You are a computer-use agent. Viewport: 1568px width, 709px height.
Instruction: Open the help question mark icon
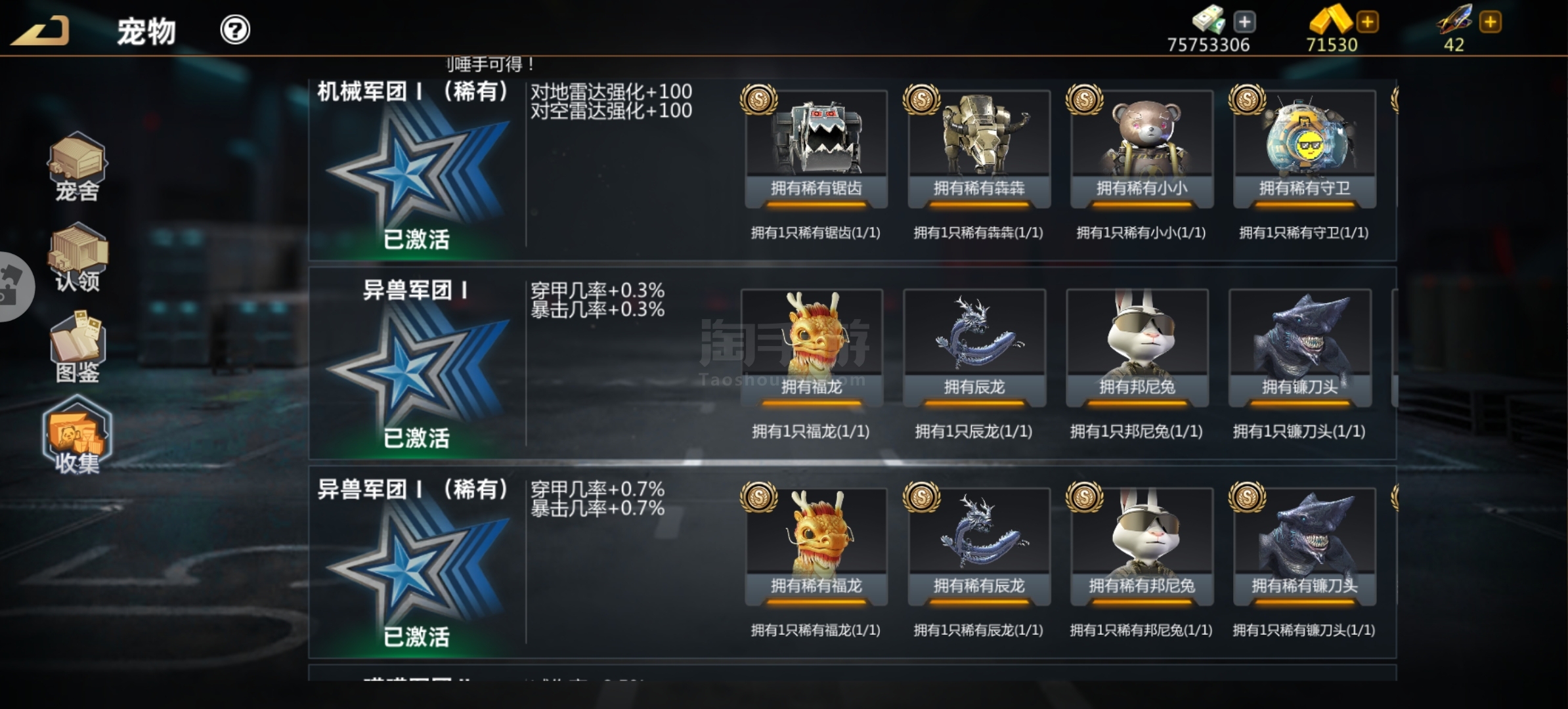tap(235, 30)
